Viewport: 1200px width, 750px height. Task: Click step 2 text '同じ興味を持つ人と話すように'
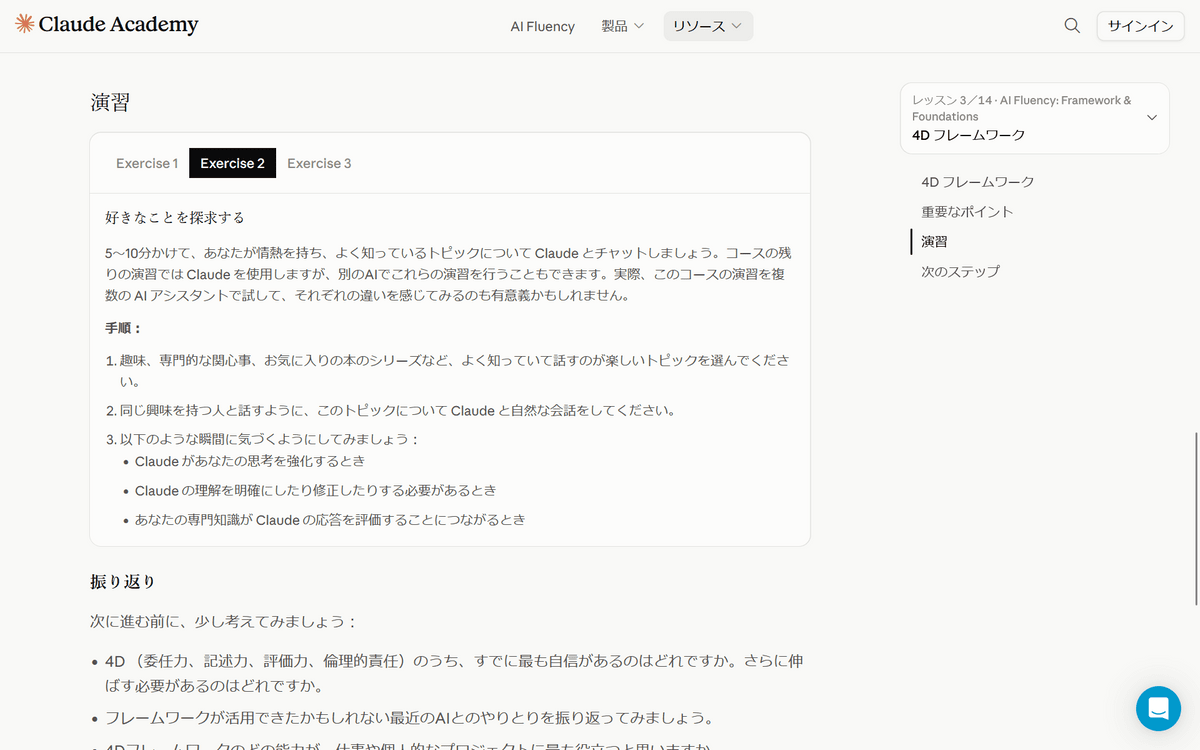click(x=397, y=411)
